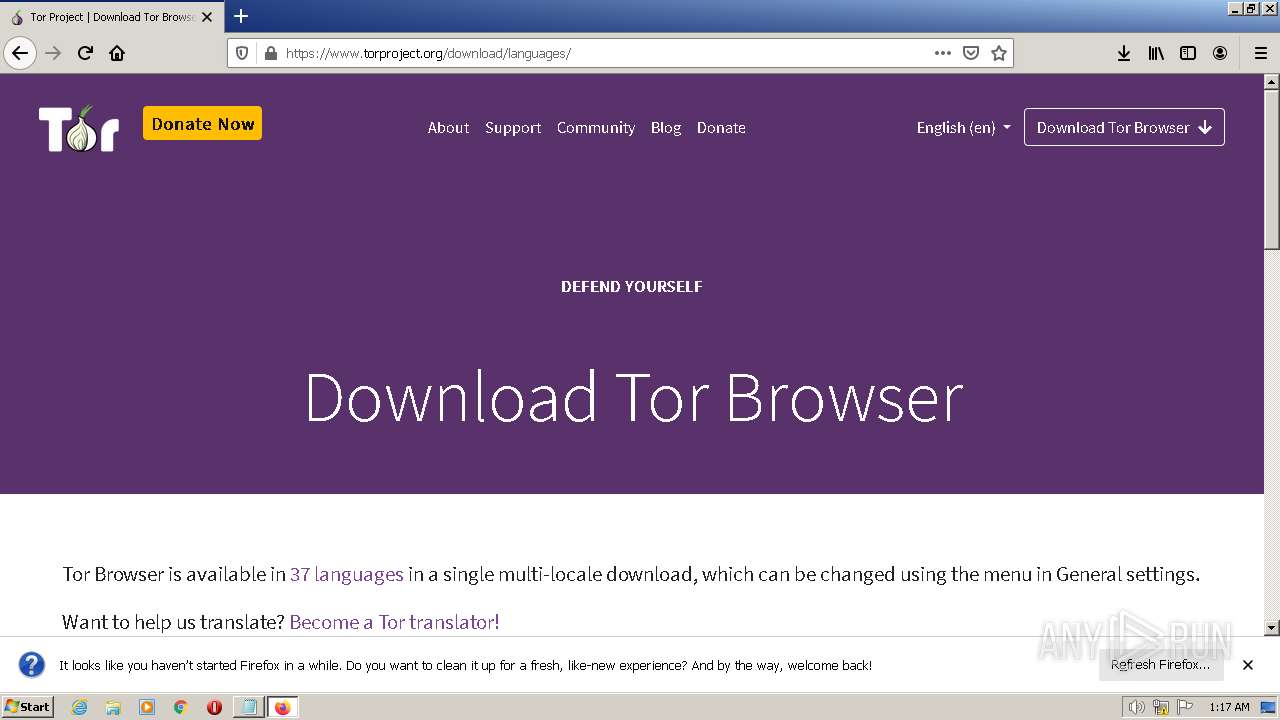Launch Chrome from the taskbar
The height and width of the screenshot is (720, 1280).
click(181, 707)
